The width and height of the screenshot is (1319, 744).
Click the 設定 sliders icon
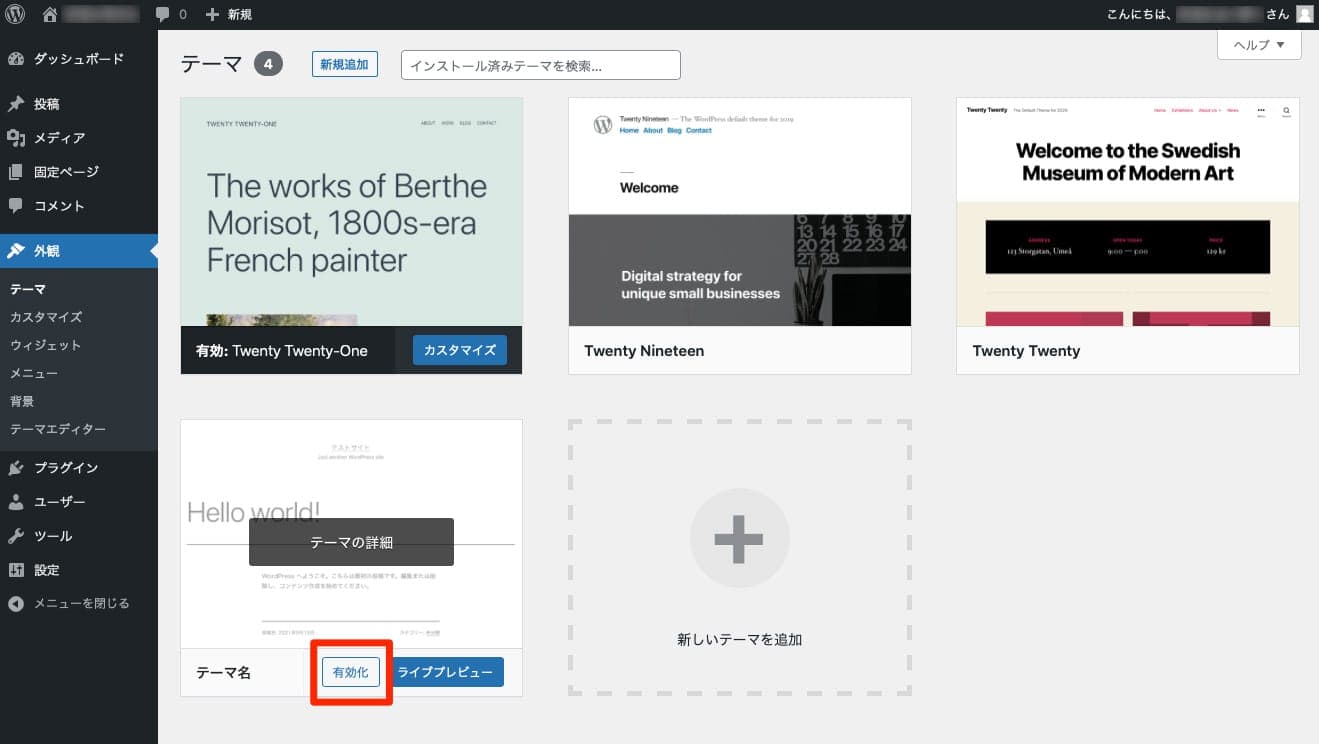pos(16,570)
